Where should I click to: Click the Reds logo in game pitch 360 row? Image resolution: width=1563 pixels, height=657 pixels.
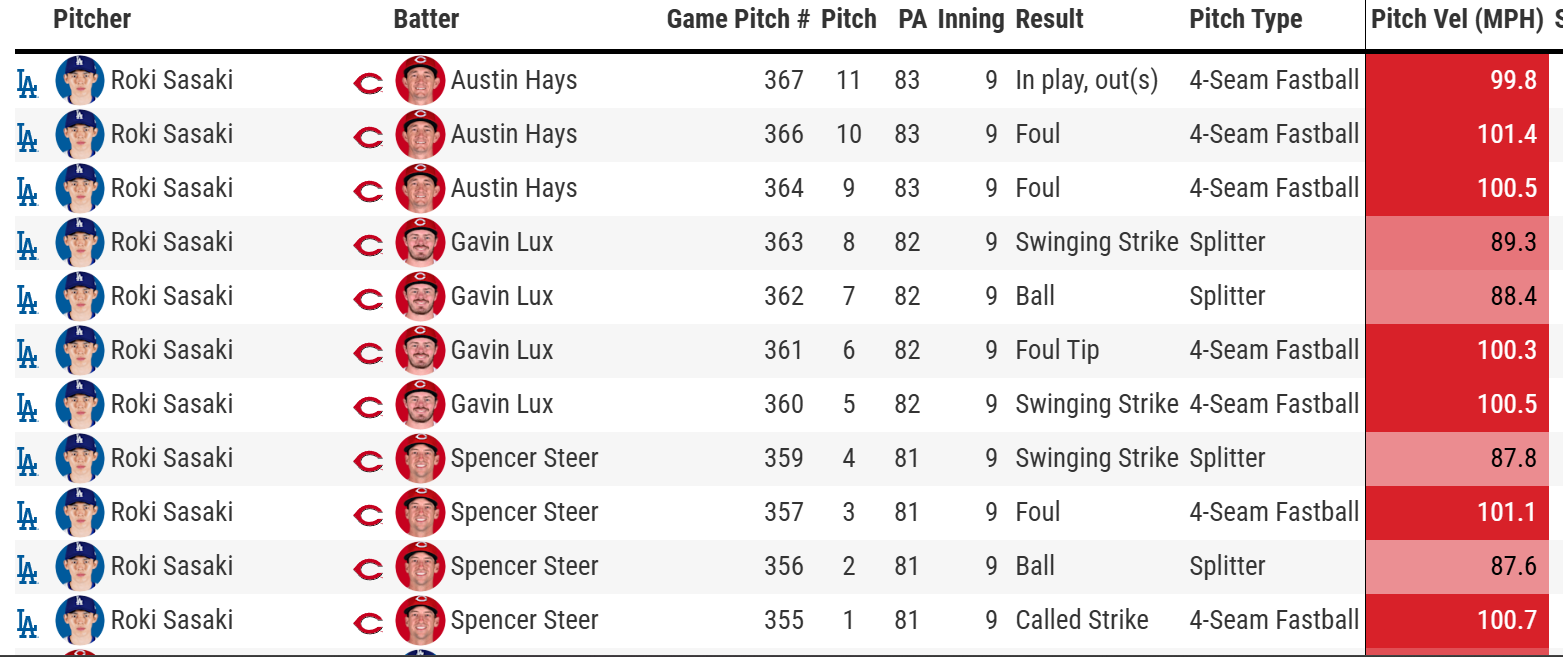coord(368,405)
